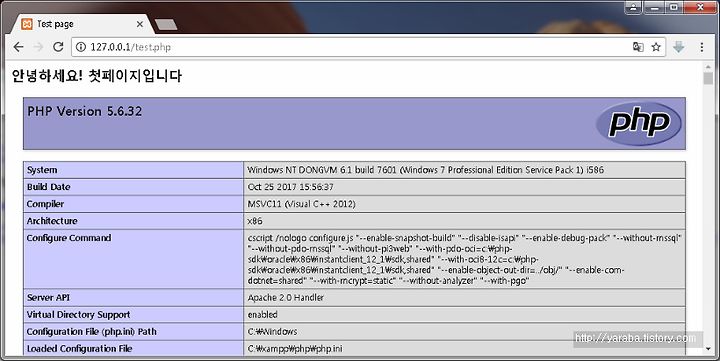Screen dimensions: 720x361
Task: Click the vertical scrollbar down arrow
Action: tap(708, 350)
